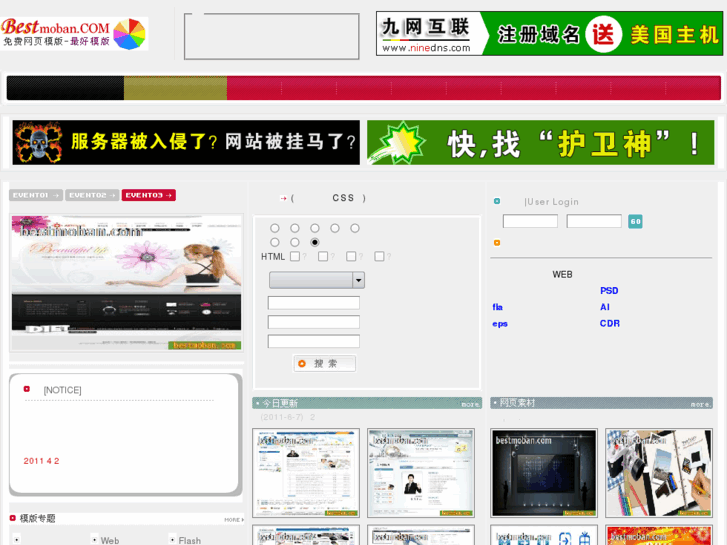This screenshot has width=727, height=545.
Task: Open the ninedns.com banner advertisement
Action: click(x=549, y=33)
